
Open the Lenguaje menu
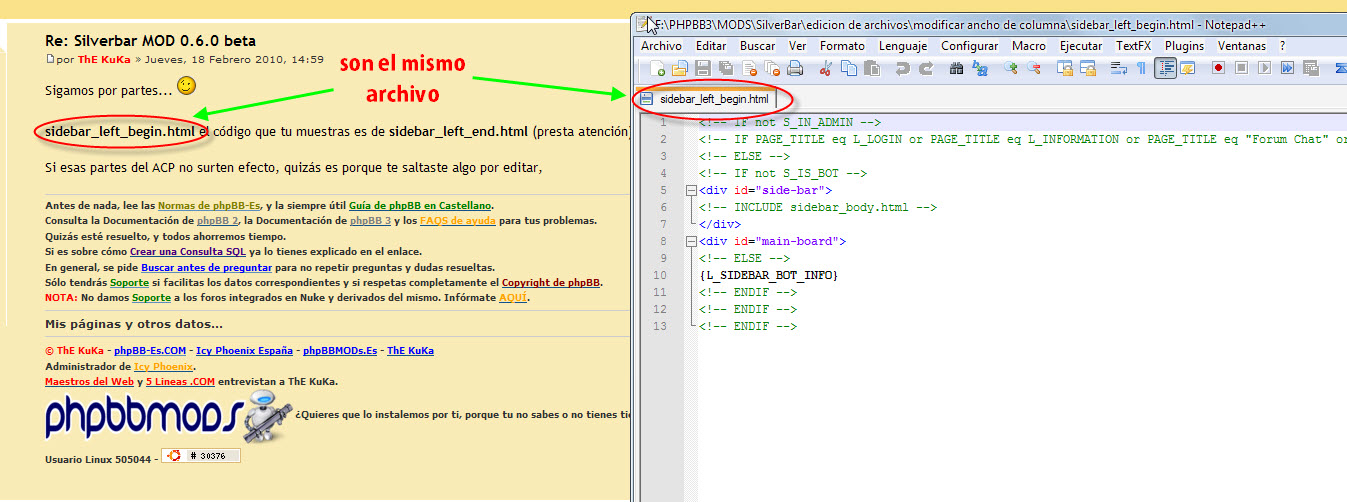[x=904, y=46]
